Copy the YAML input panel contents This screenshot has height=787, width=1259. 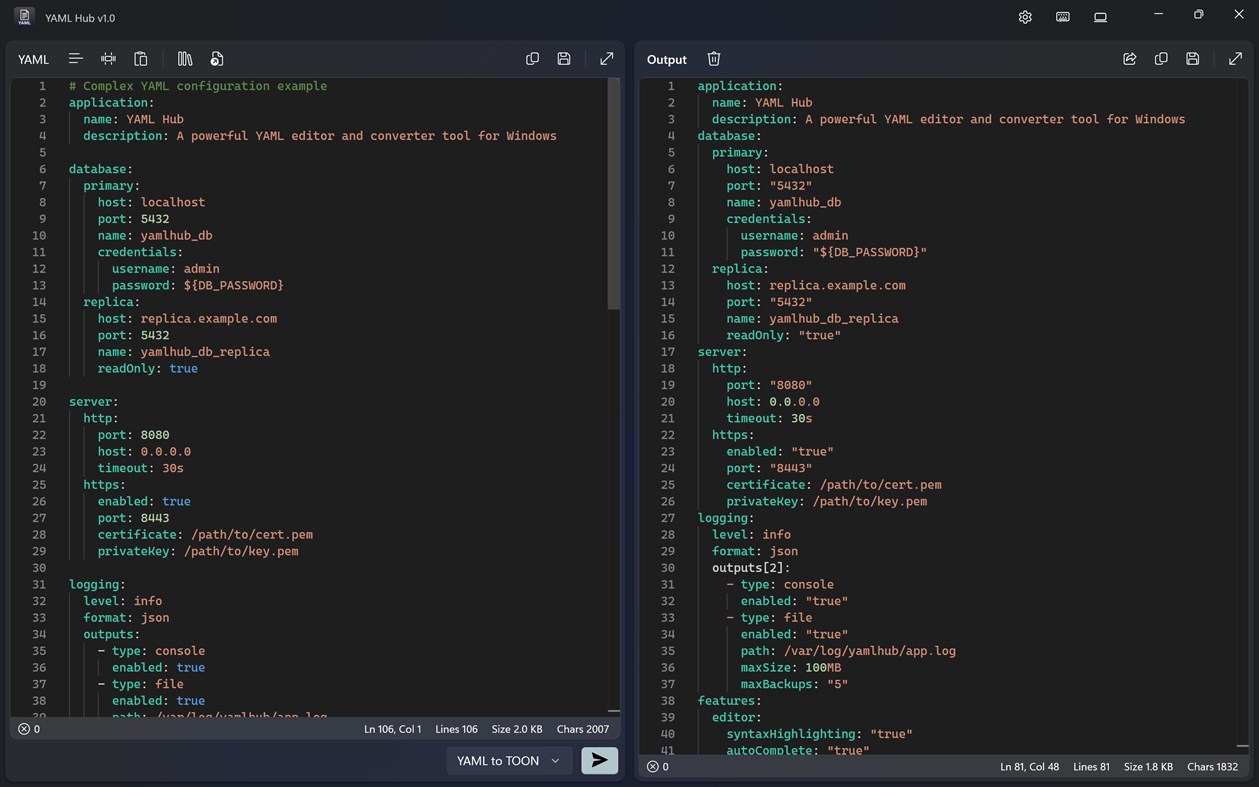532,59
